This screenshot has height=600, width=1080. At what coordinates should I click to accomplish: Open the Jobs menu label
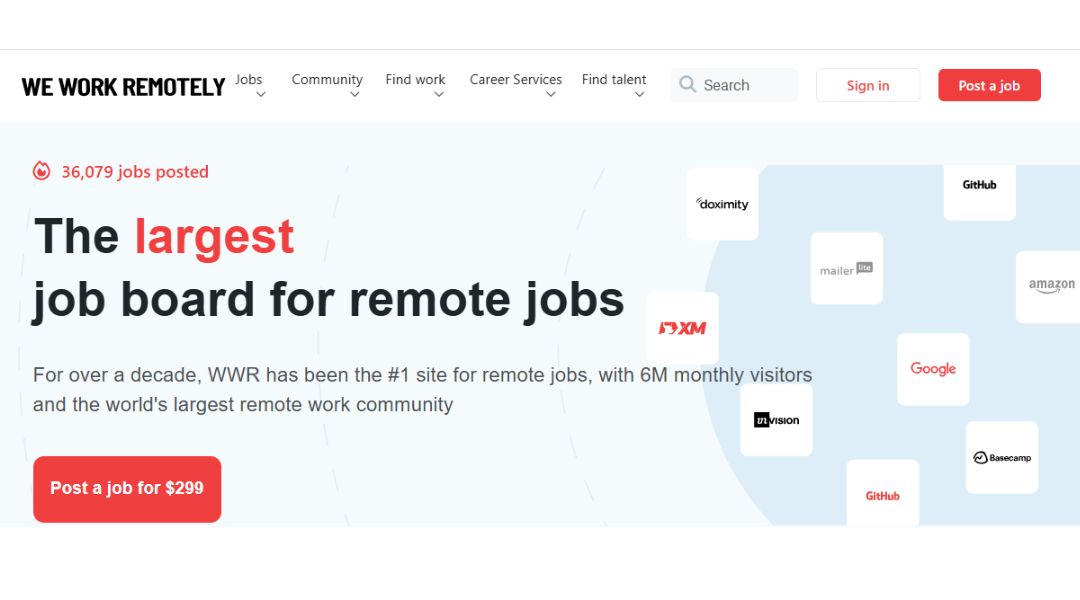click(x=249, y=79)
